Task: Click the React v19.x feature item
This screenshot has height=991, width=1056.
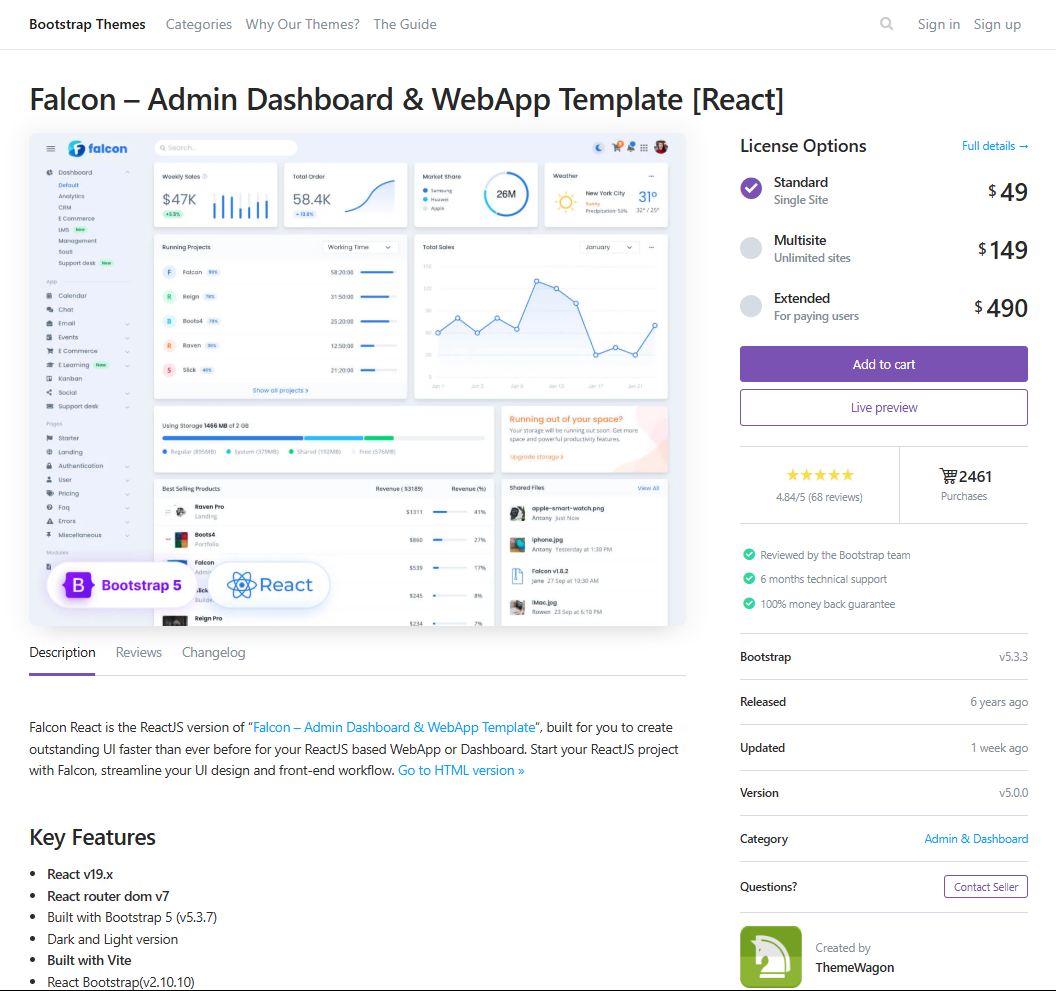Action: pyautogui.click(x=80, y=874)
